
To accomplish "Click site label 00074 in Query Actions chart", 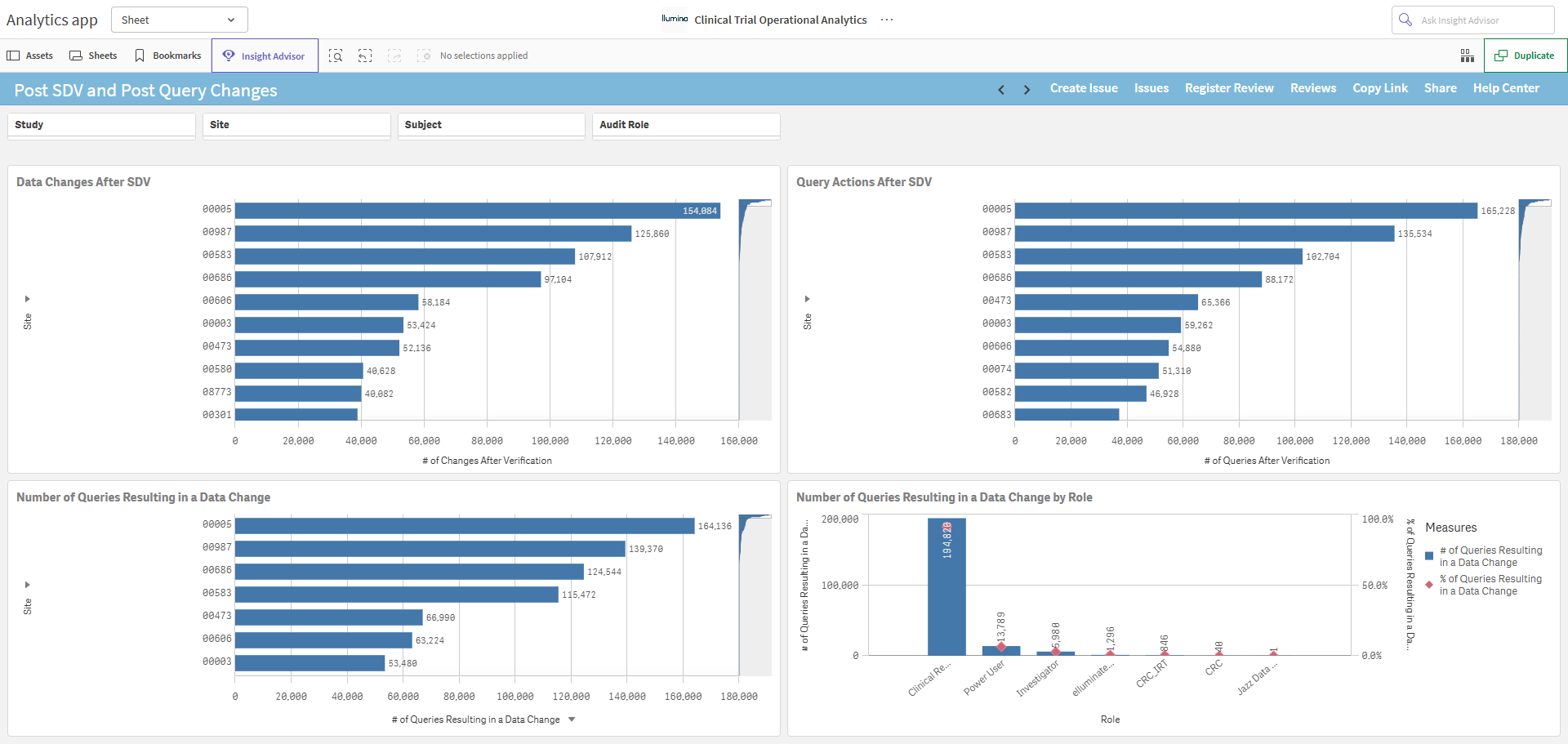I will 996,369.
